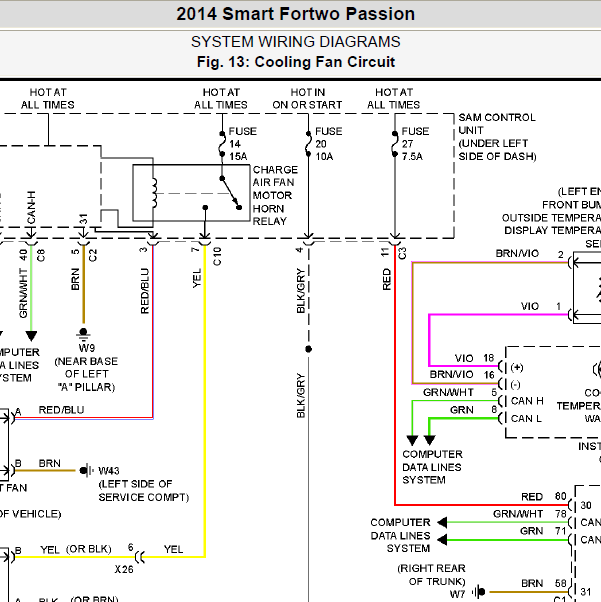Image resolution: width=601 pixels, height=602 pixels.
Task: Click "GRN" label at pin 71
Action: tap(531, 531)
